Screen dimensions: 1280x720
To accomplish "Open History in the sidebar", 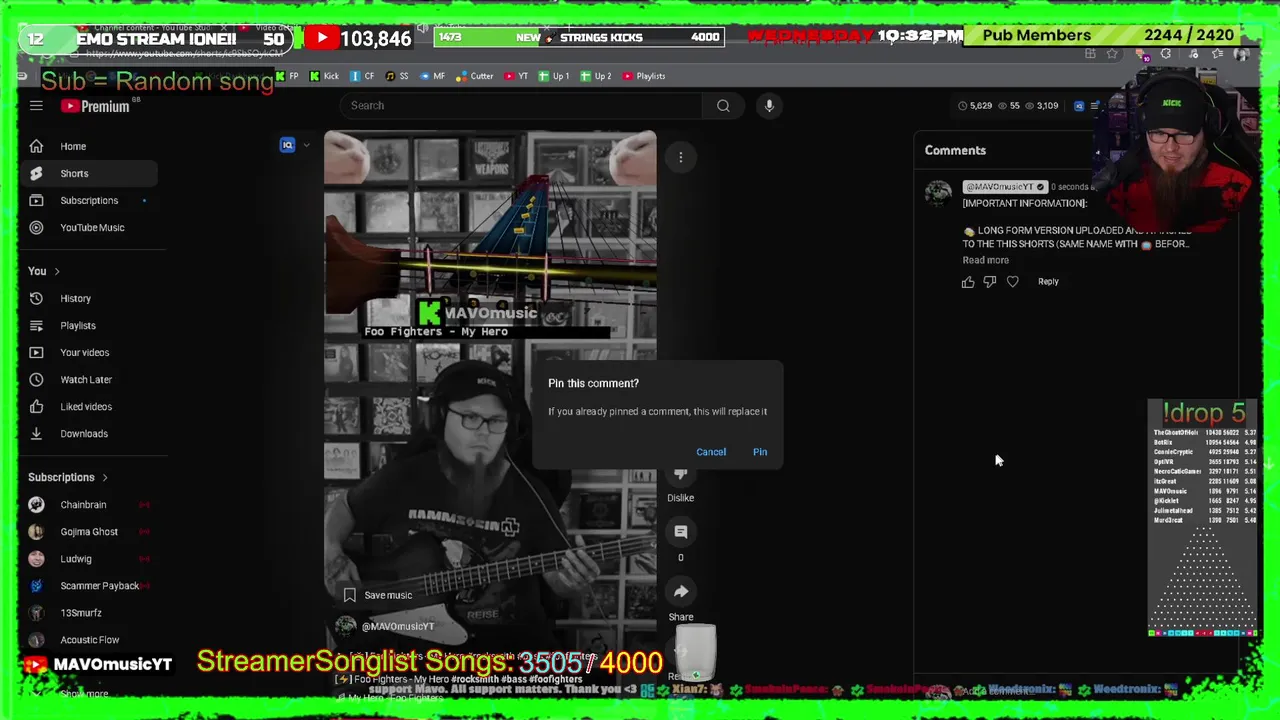I will click(92, 298).
